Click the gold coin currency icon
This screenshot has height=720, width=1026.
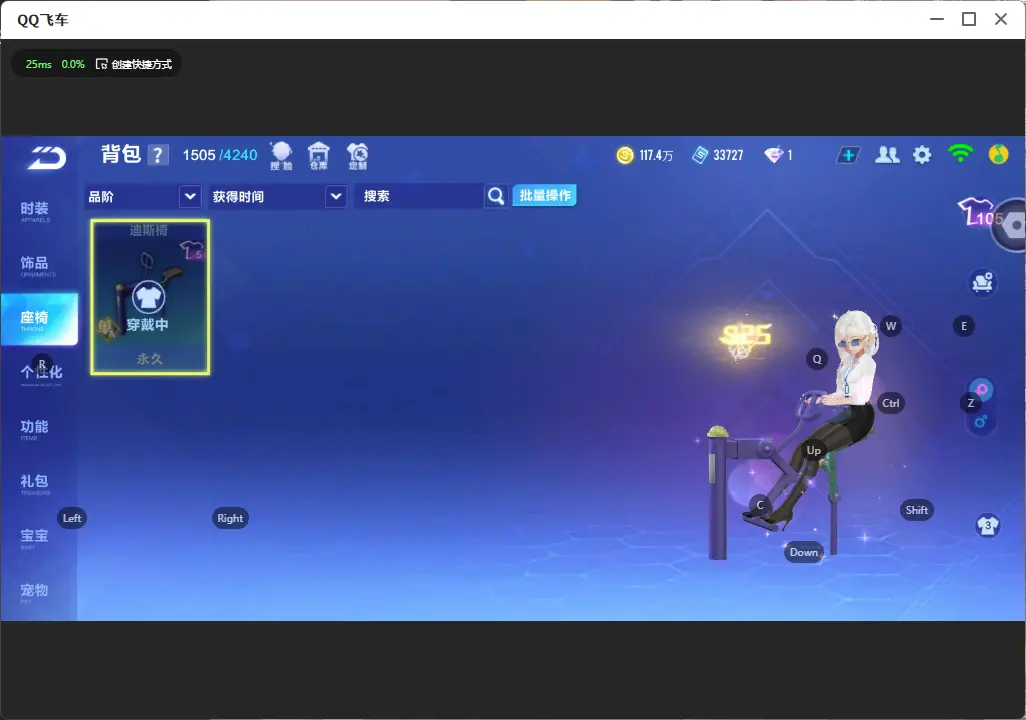(x=625, y=155)
